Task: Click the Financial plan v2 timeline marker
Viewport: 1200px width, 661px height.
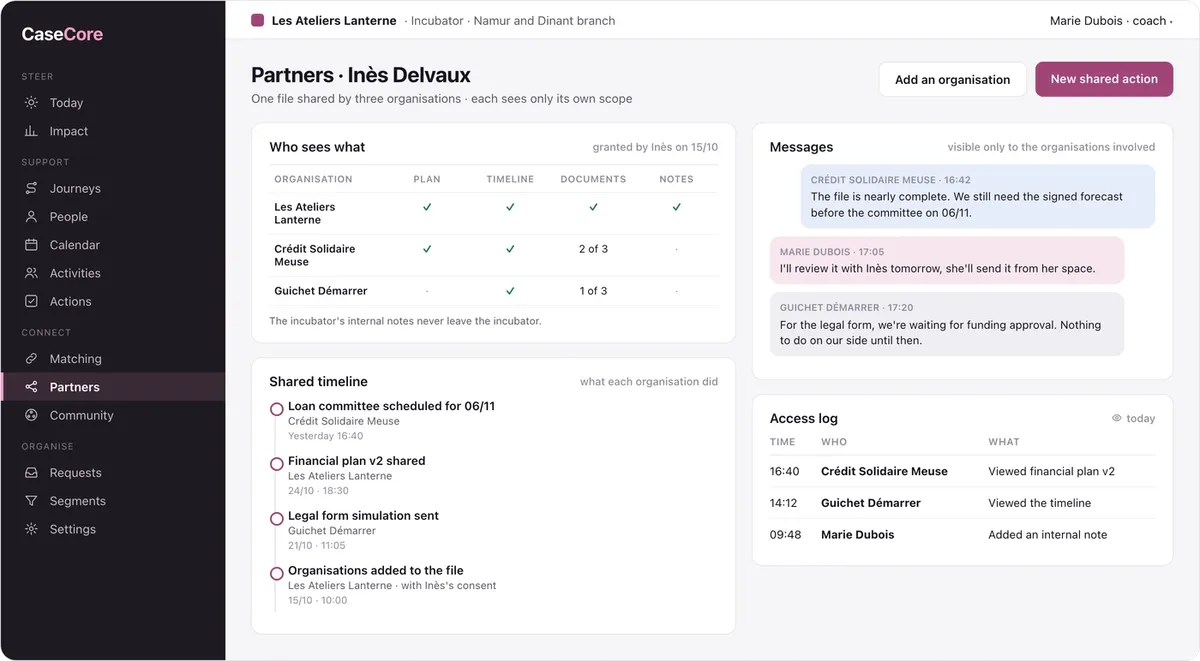Action: (x=277, y=464)
